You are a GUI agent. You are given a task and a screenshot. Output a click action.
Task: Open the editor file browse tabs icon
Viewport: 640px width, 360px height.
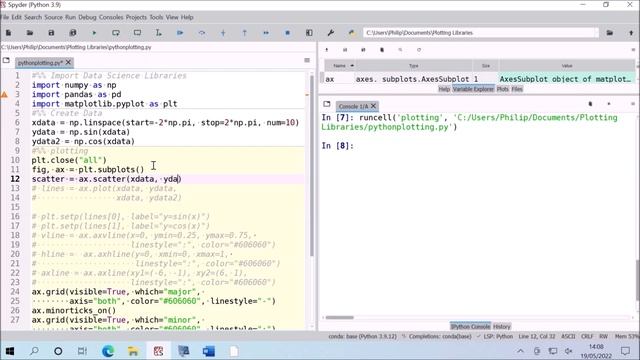pos(6,60)
